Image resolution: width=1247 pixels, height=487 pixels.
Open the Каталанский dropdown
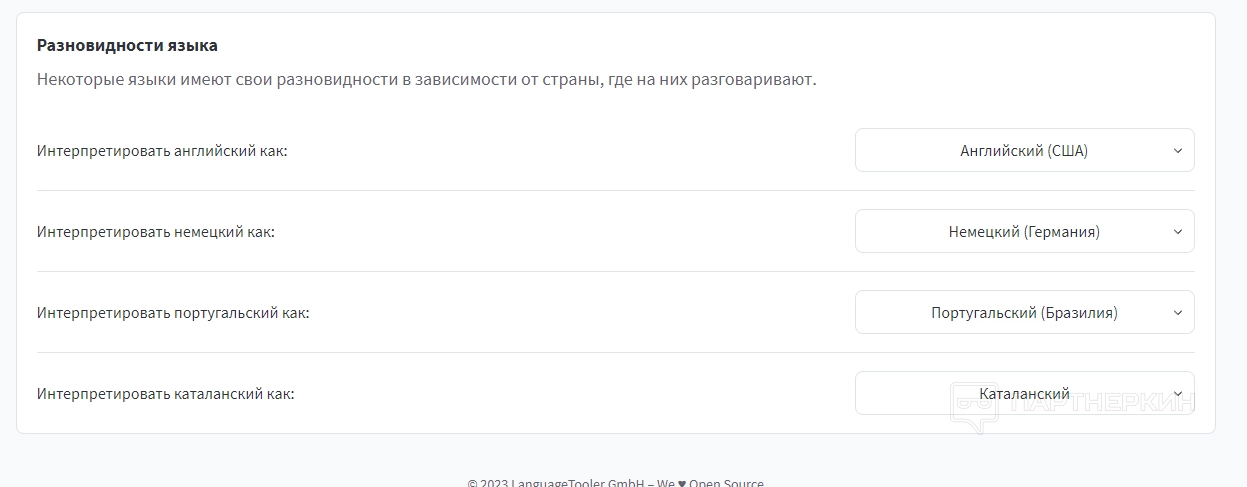tap(1023, 394)
